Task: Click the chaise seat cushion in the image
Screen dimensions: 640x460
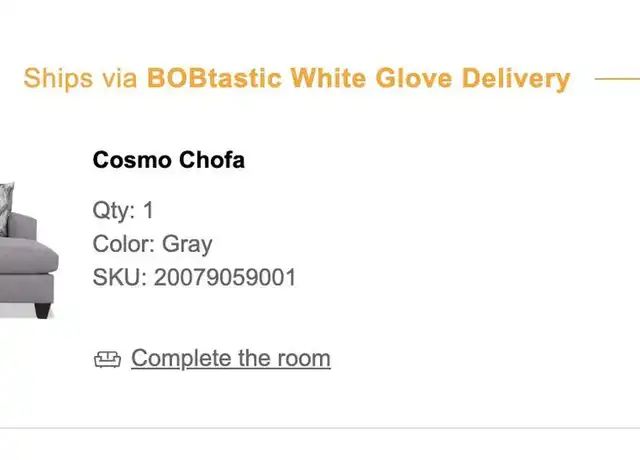Action: pyautogui.click(x=29, y=255)
